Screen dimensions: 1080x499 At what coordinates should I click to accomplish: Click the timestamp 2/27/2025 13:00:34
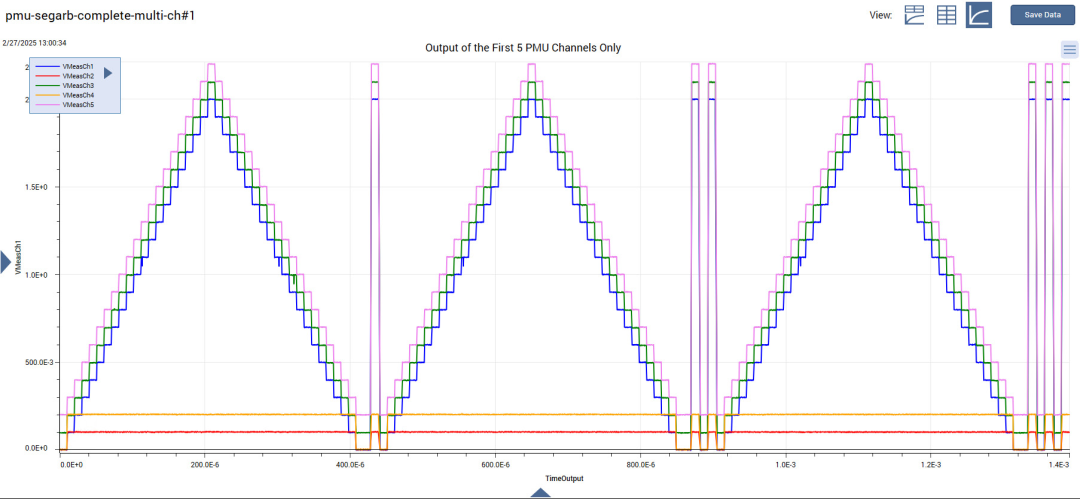(34, 43)
